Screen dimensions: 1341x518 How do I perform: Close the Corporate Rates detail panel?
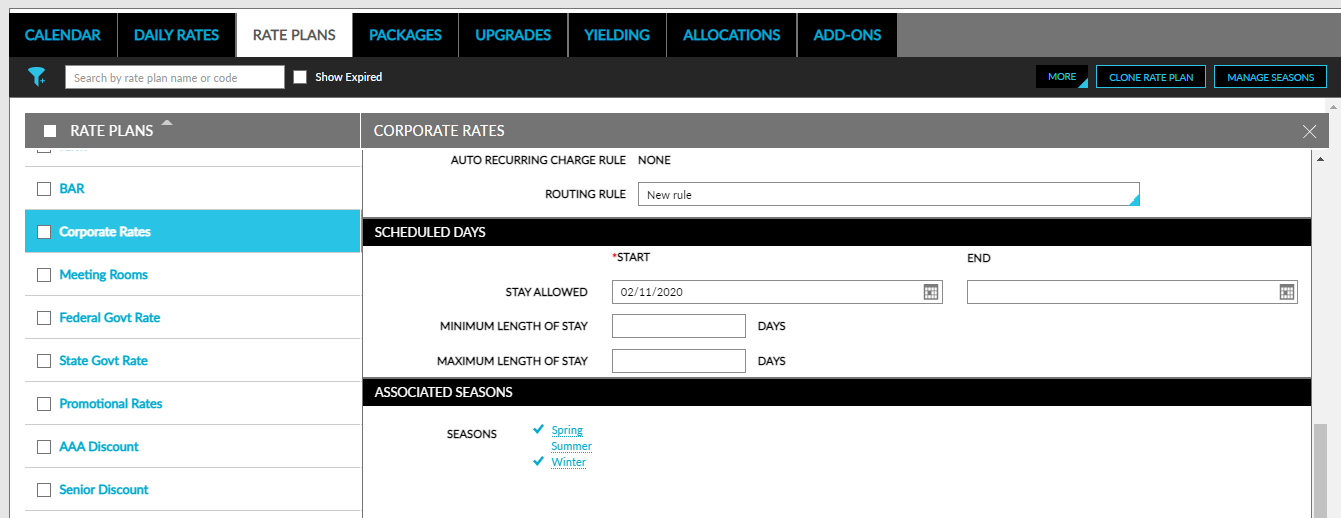(1310, 131)
